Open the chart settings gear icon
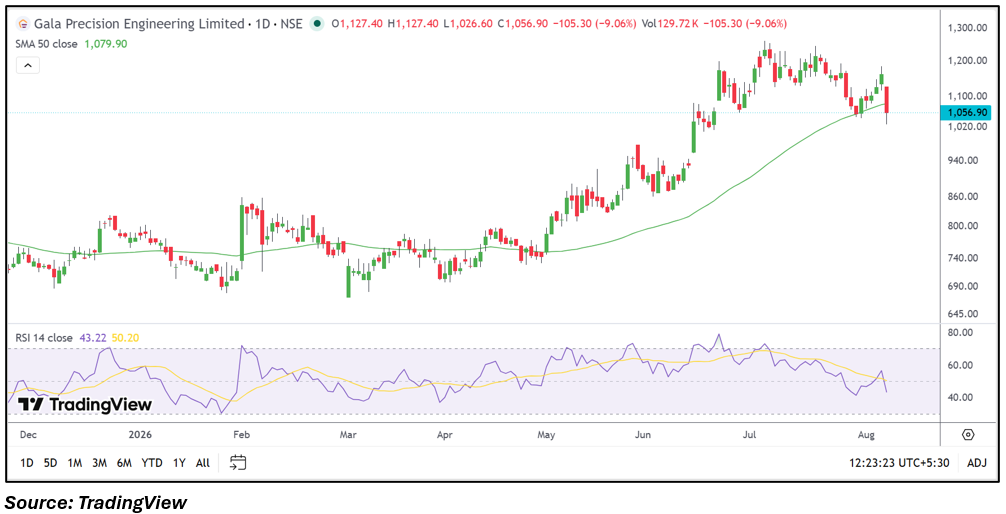Screen dimensions: 1006x514 (x=968, y=434)
